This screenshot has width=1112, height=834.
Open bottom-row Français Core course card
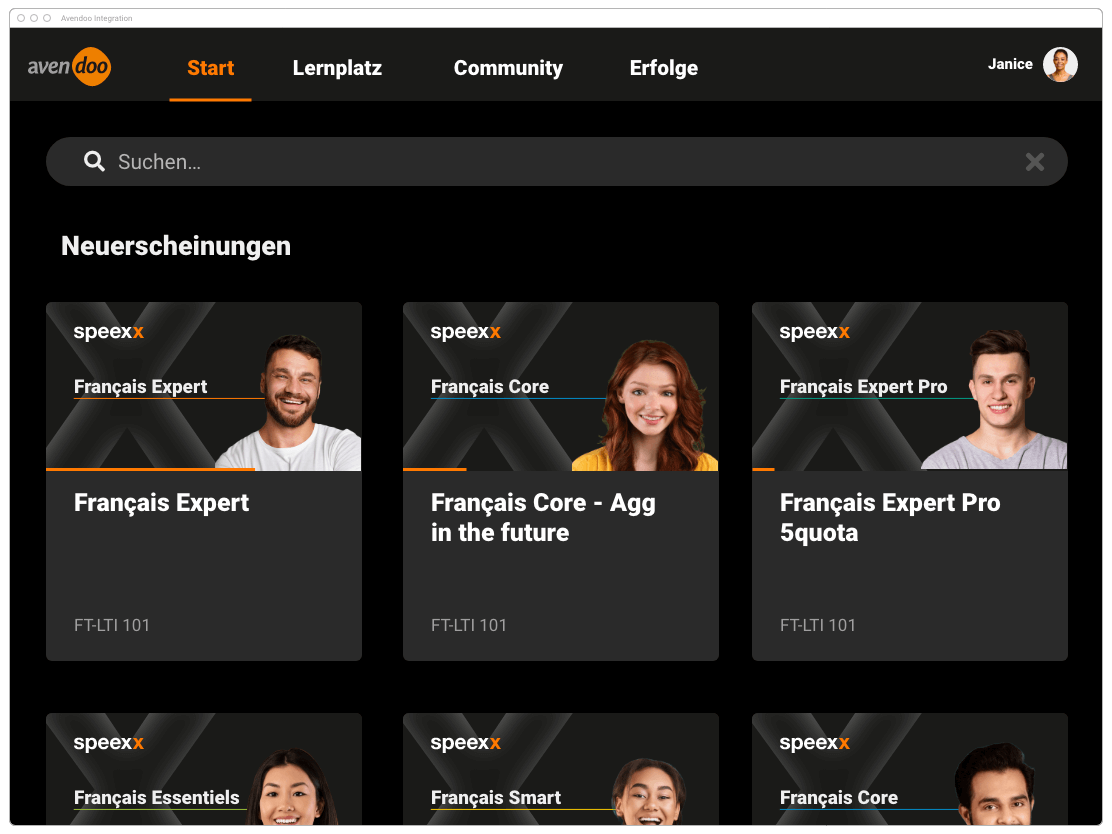(x=909, y=769)
